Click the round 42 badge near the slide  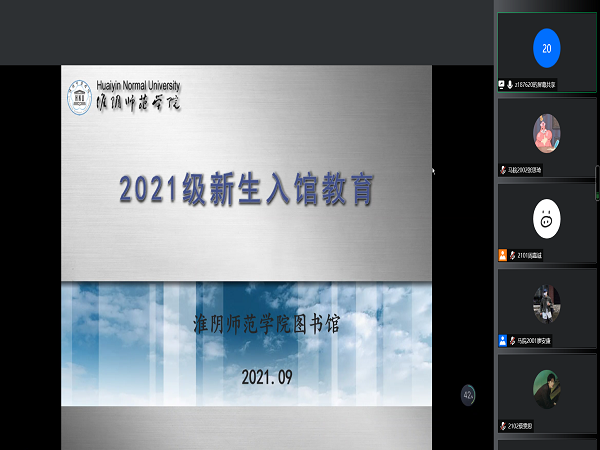467,394
